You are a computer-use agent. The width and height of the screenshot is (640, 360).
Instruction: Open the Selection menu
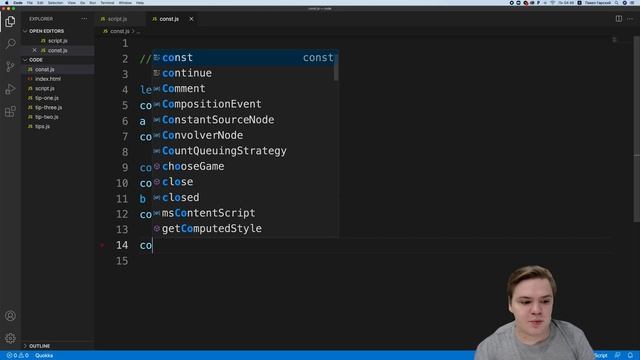point(55,3)
